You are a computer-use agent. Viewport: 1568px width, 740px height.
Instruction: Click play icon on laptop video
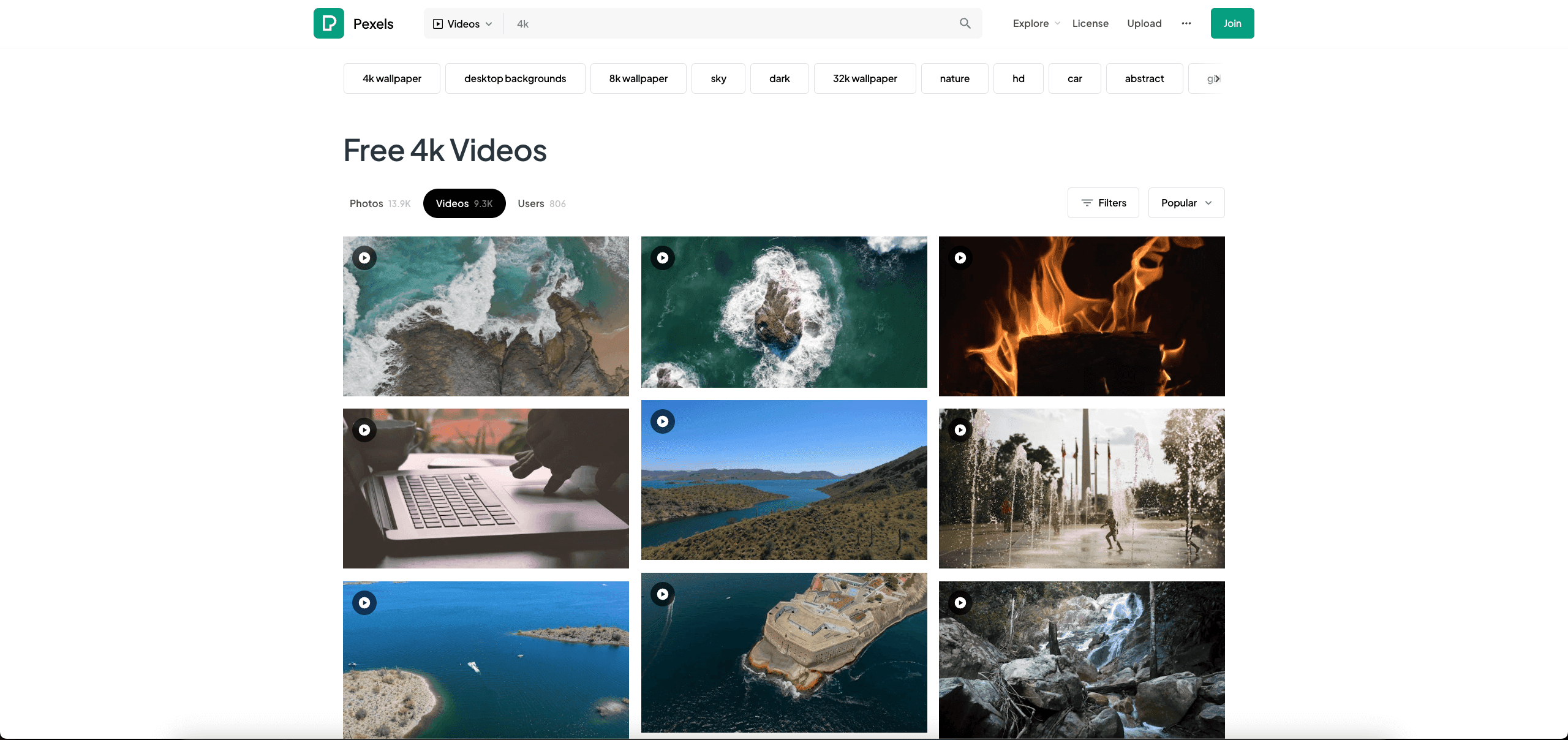pyautogui.click(x=364, y=430)
